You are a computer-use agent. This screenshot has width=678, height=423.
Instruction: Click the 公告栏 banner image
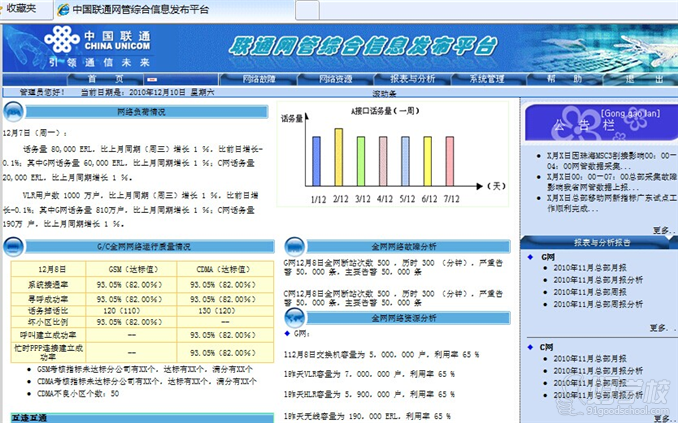[601, 123]
